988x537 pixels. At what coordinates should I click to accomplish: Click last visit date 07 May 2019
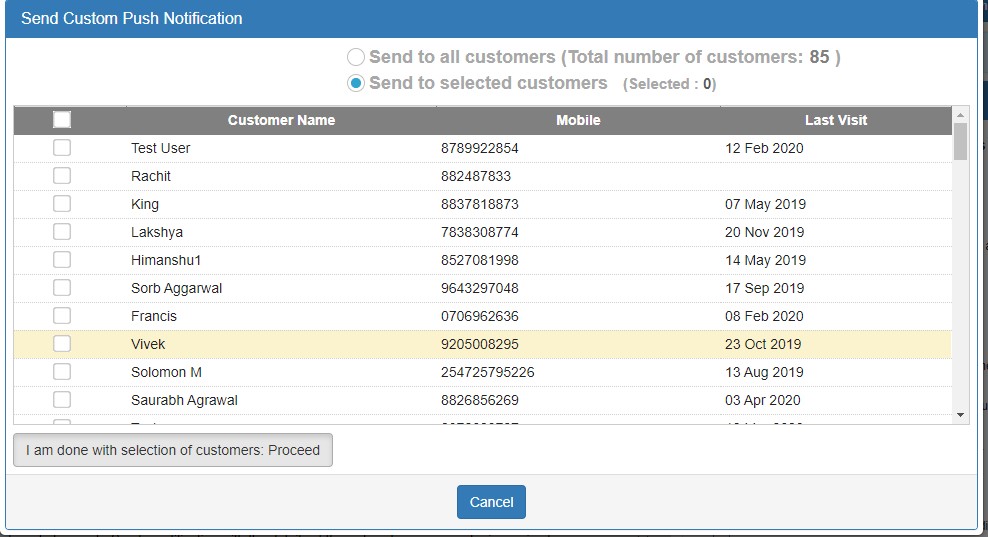(x=765, y=204)
